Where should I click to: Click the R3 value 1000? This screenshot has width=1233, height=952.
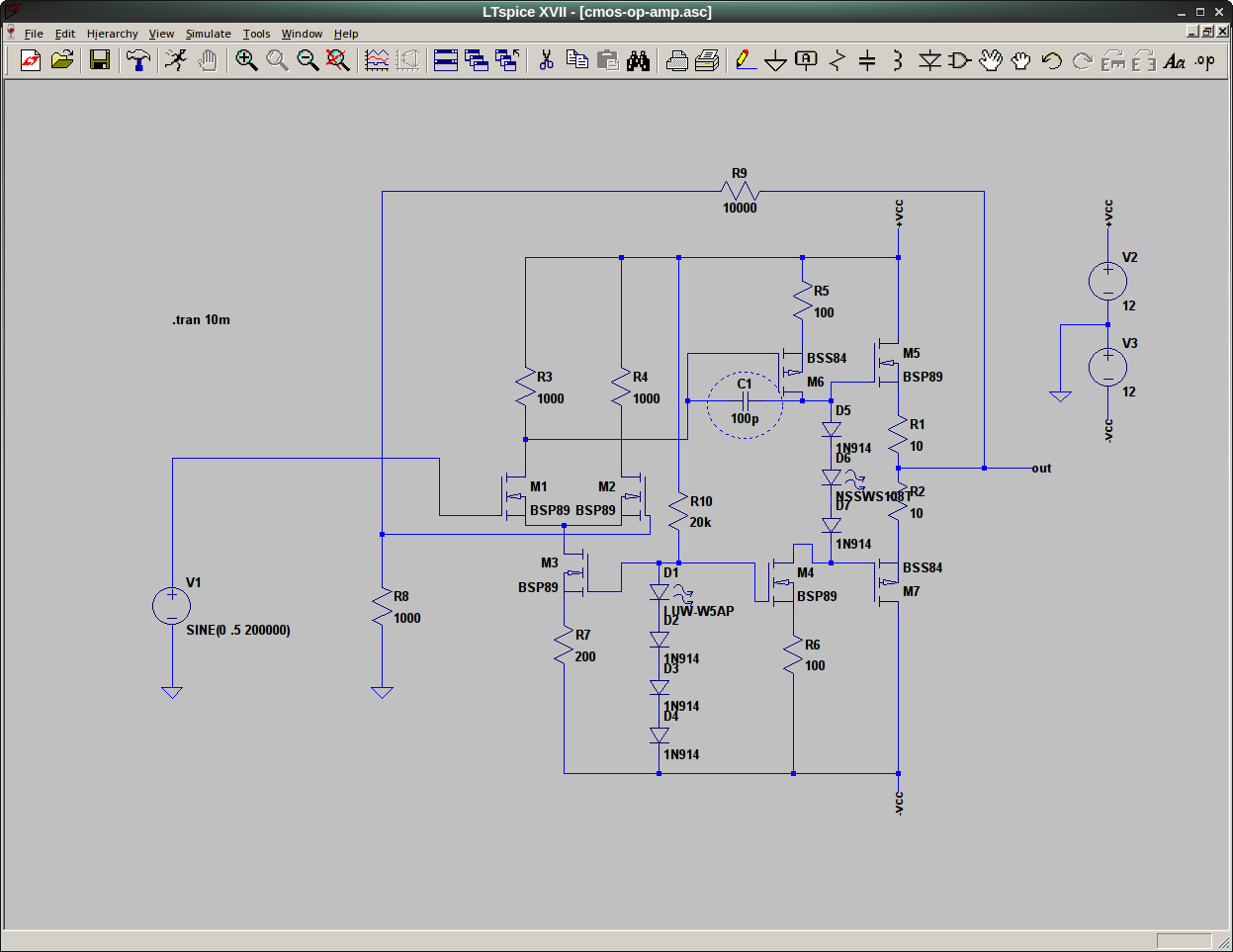551,399
